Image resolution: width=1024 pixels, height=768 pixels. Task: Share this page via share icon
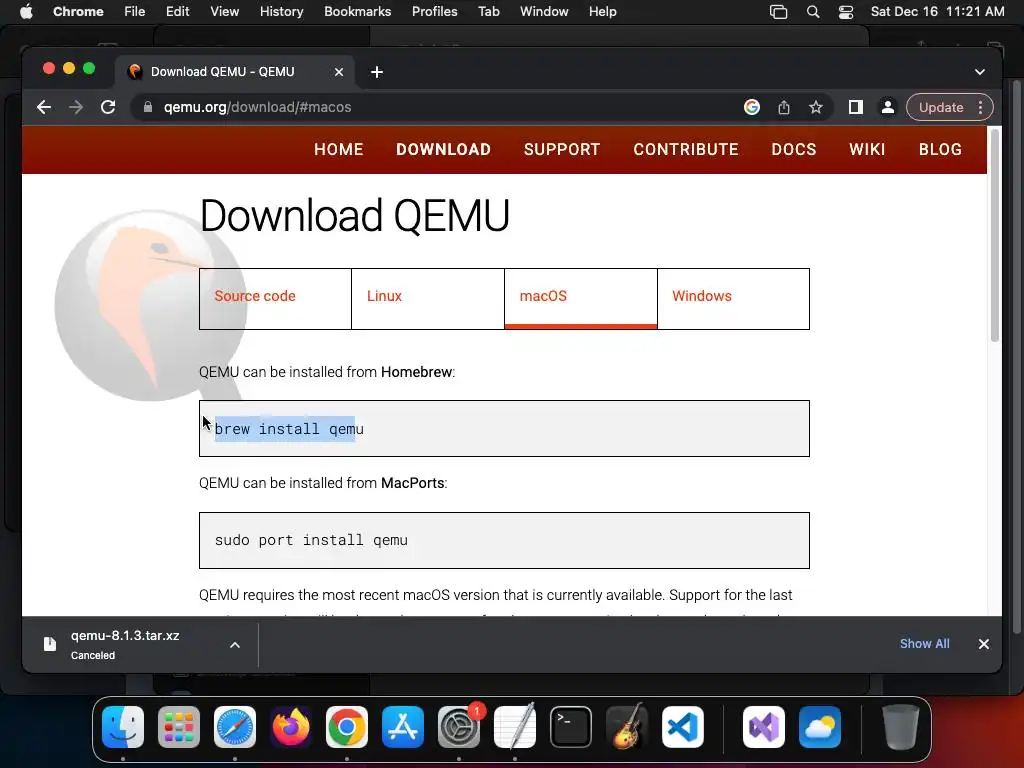tap(784, 107)
